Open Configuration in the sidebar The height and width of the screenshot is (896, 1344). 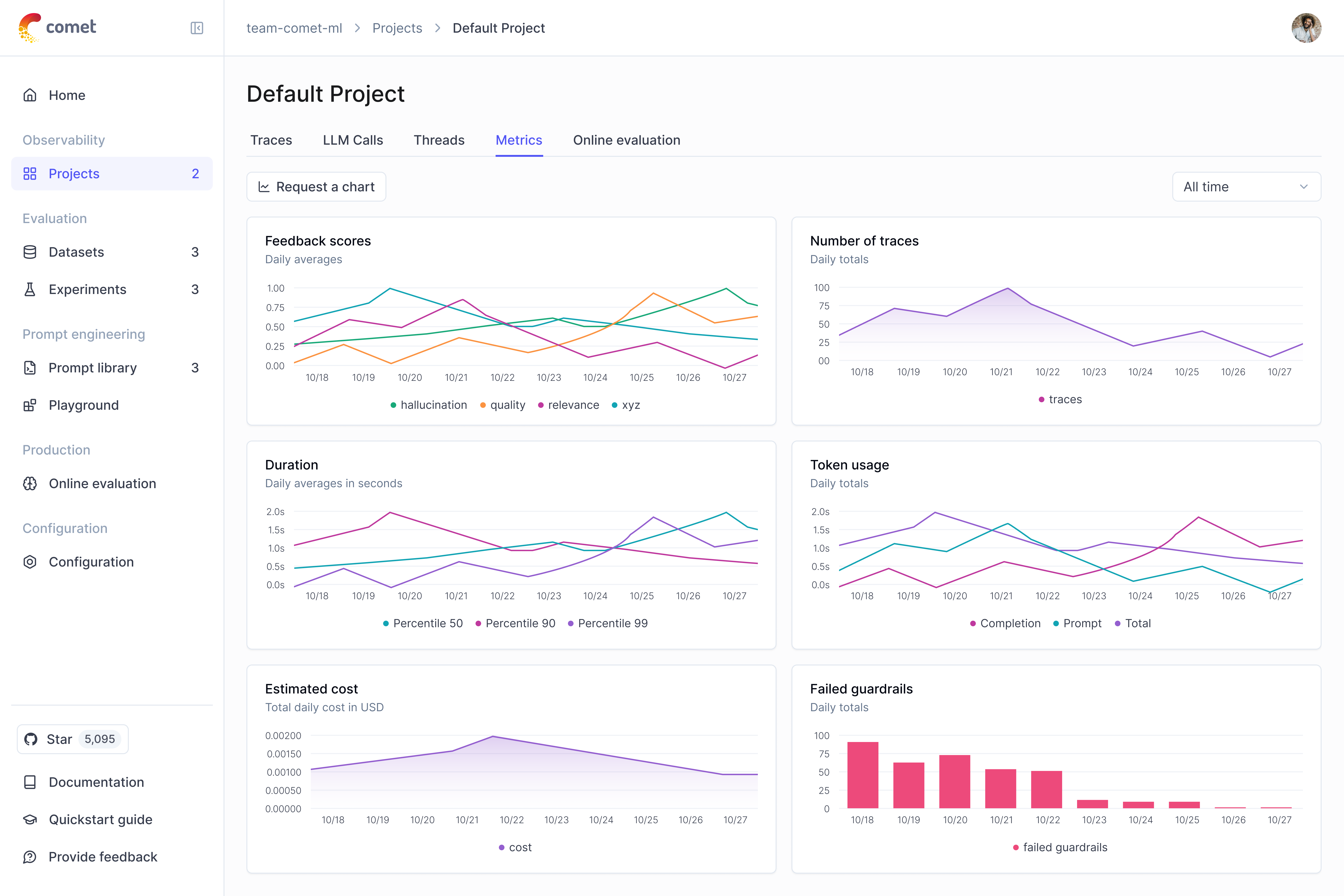point(112,562)
